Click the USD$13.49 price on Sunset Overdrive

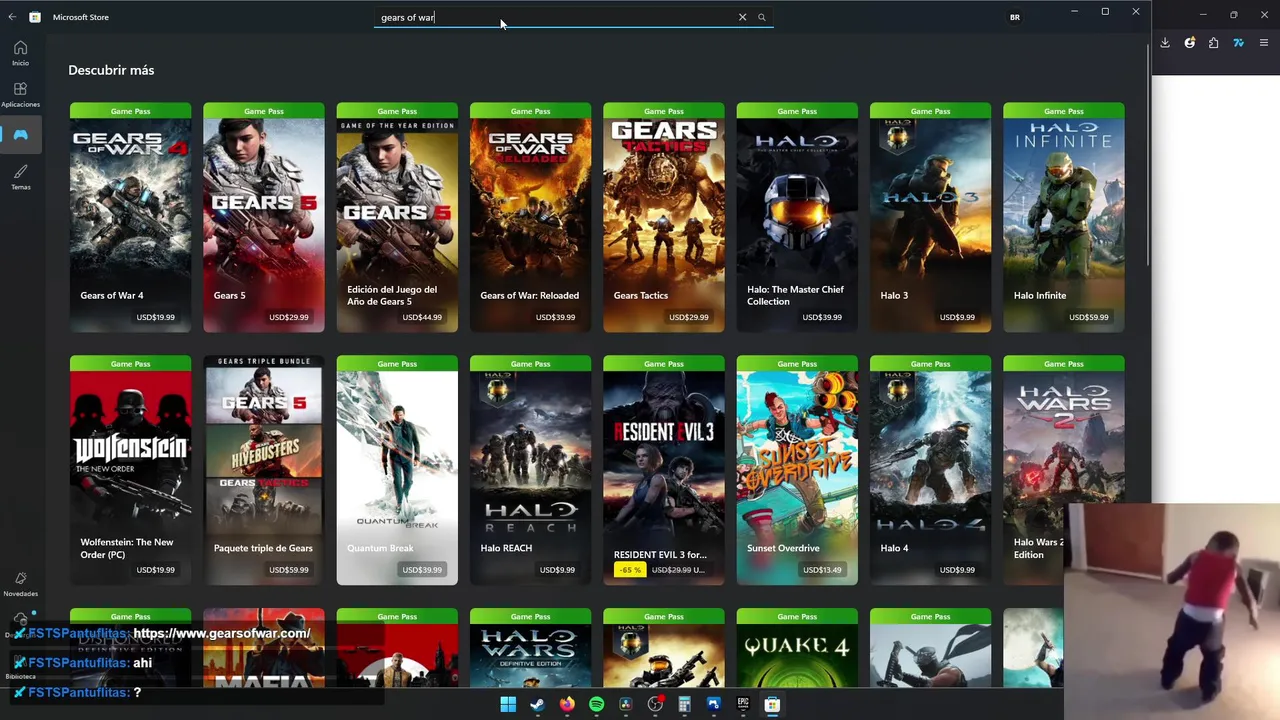tap(822, 570)
